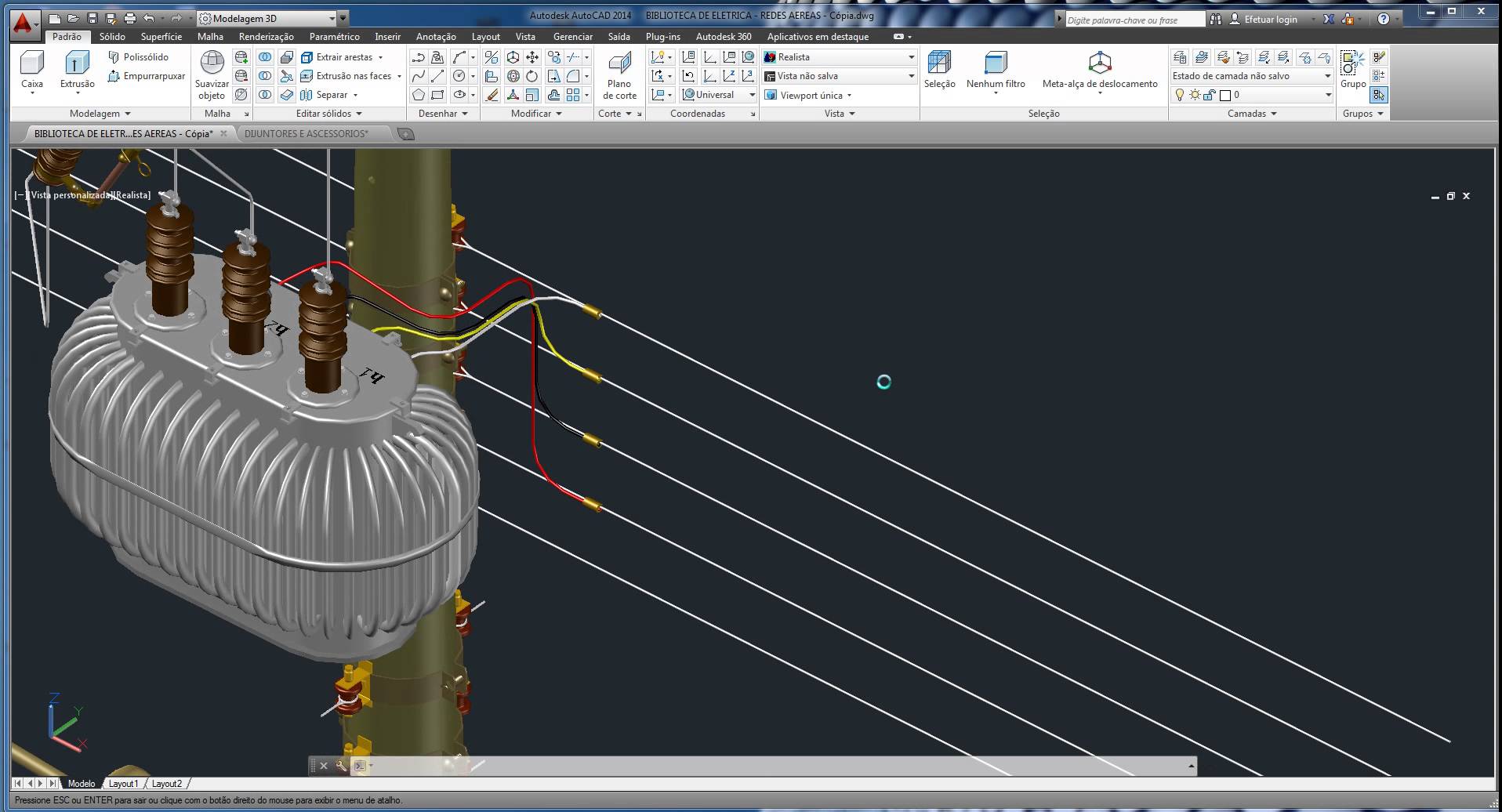This screenshot has height=812, width=1502.
Task: Click the layer color swatch box
Action: [1225, 95]
